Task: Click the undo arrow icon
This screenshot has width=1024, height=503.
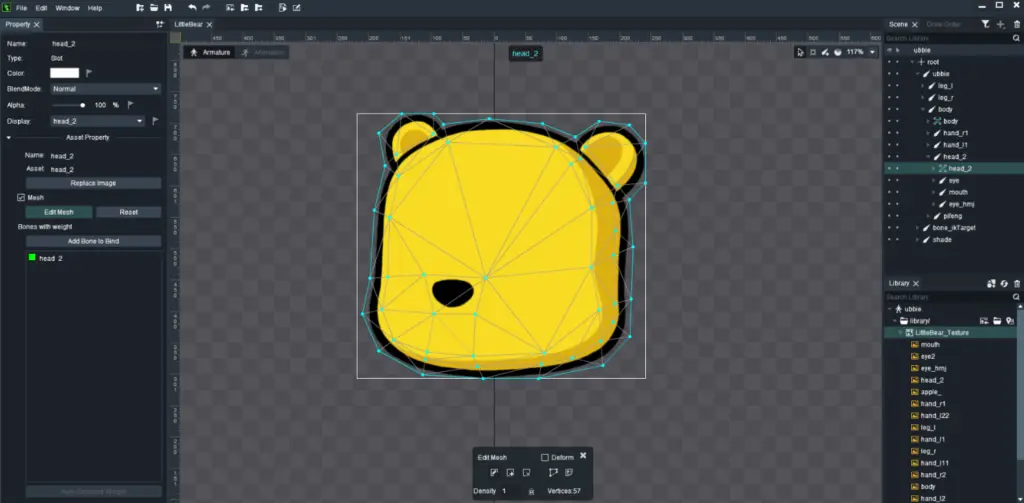Action: (x=192, y=8)
